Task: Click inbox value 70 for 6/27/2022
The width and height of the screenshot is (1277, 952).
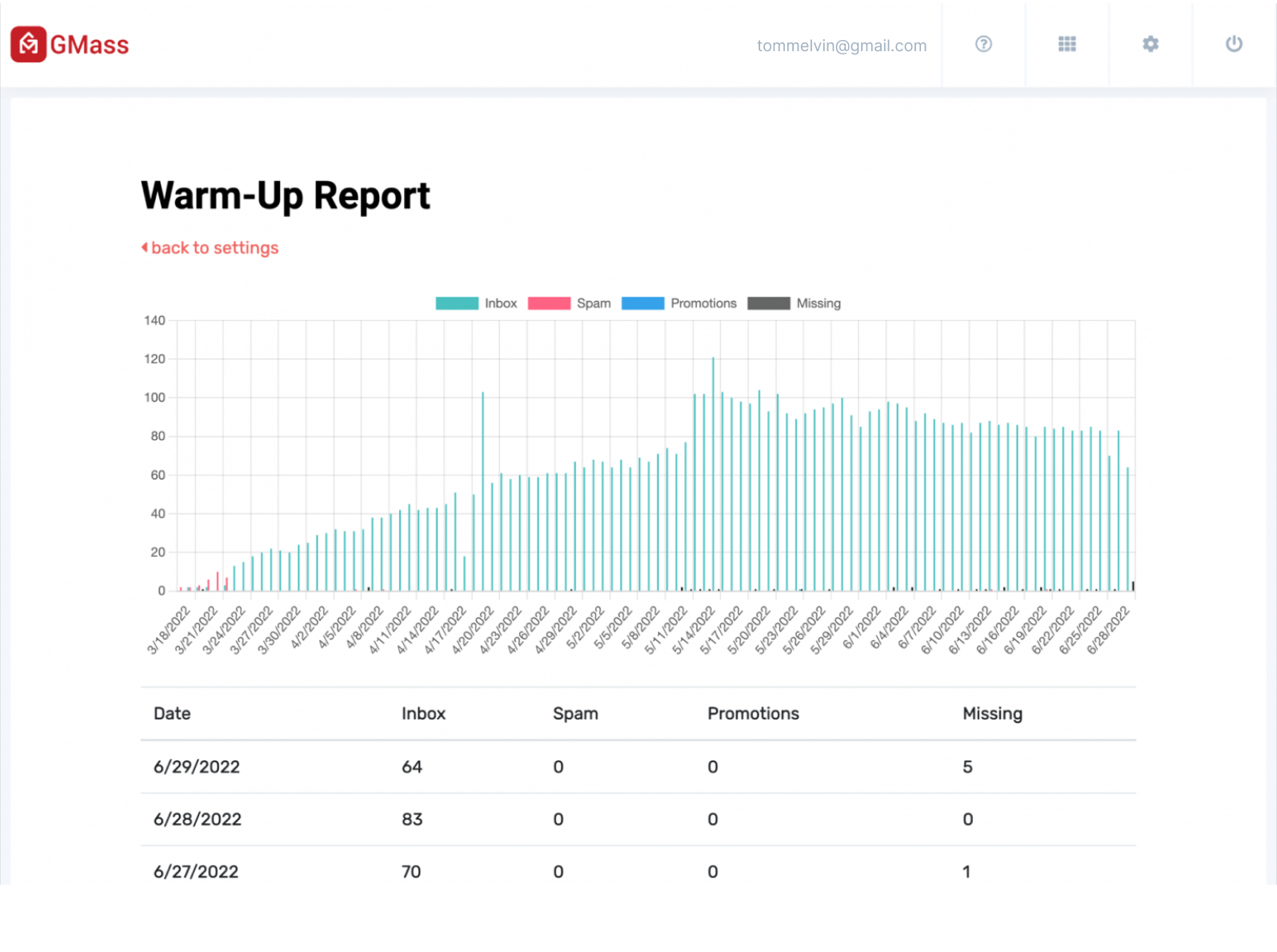Action: (x=411, y=872)
